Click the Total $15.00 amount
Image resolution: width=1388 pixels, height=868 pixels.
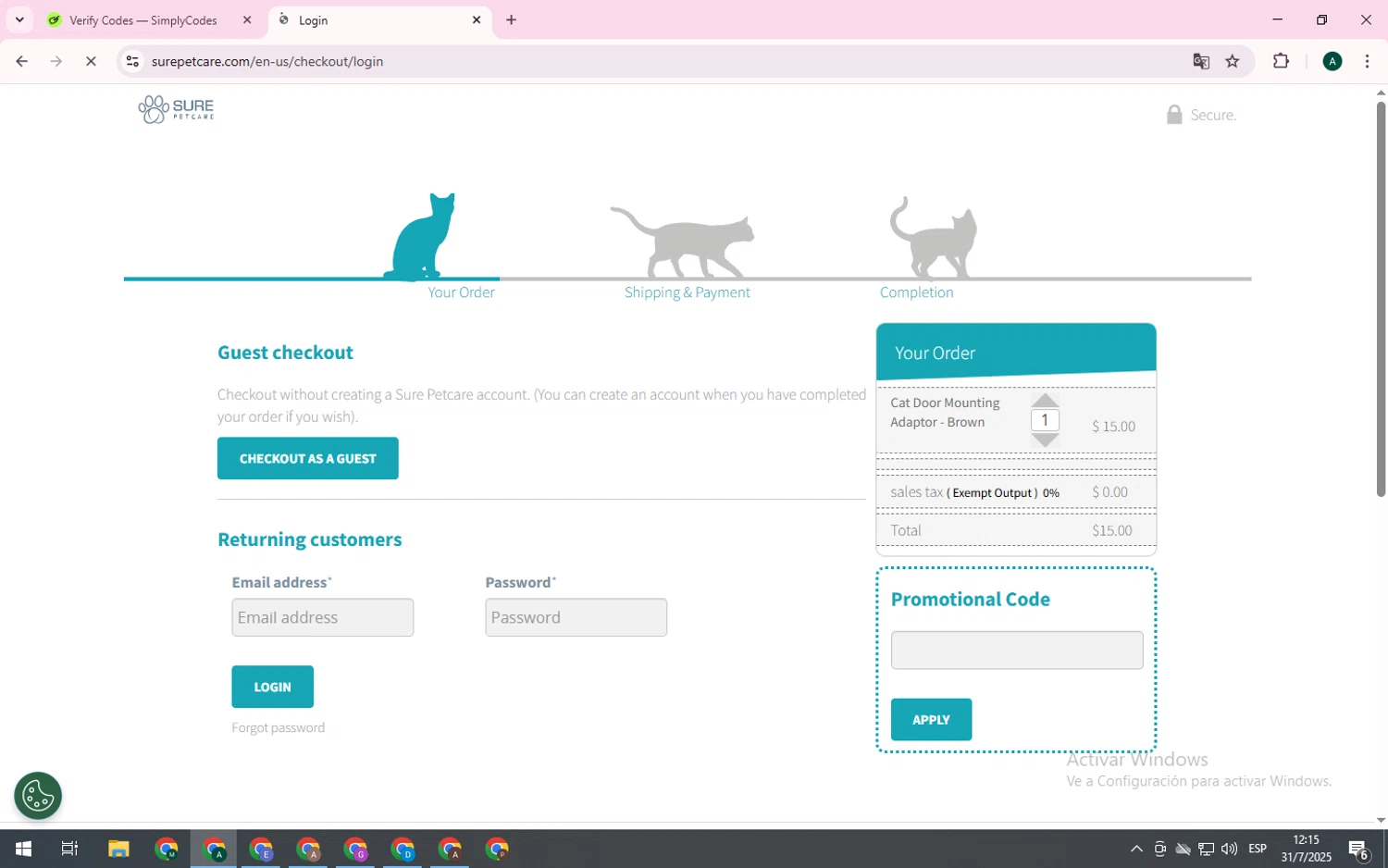tap(1111, 530)
